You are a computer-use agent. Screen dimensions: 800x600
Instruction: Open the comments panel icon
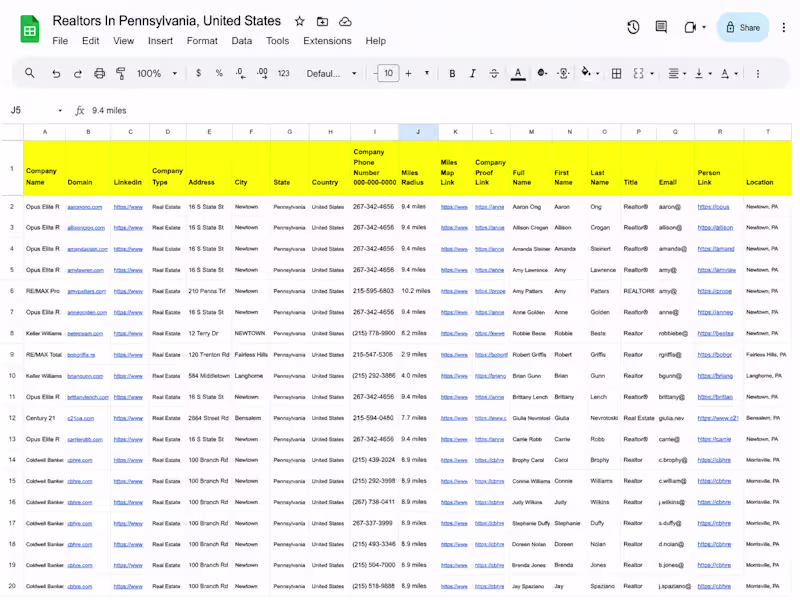coord(661,28)
